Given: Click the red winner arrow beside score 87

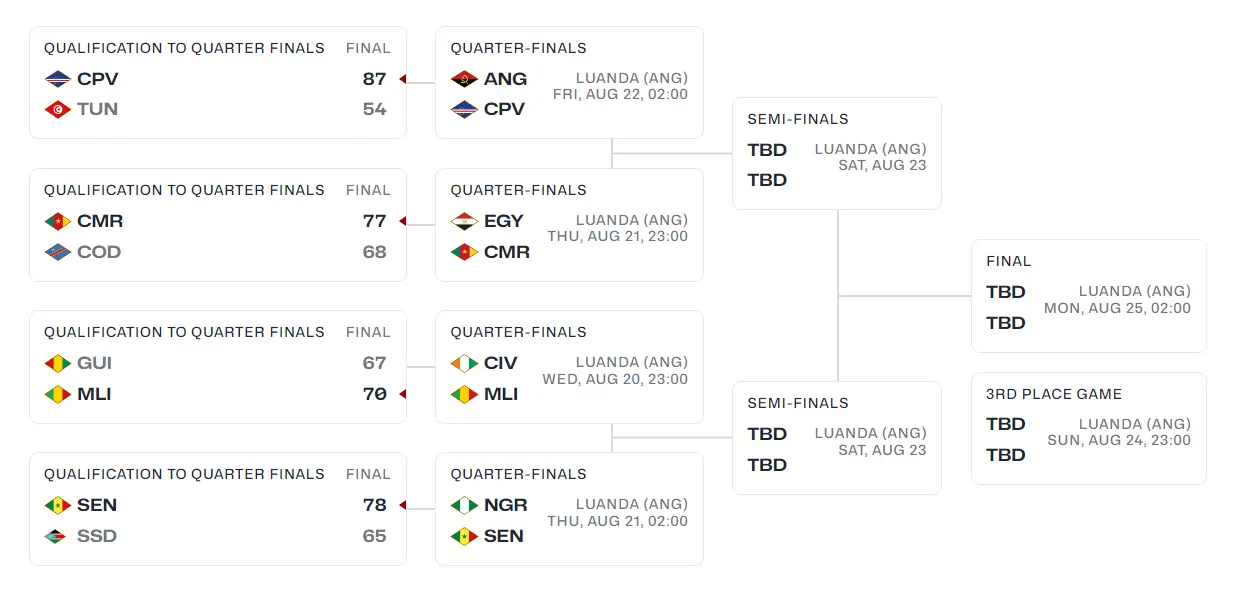Looking at the screenshot, I should pos(402,79).
